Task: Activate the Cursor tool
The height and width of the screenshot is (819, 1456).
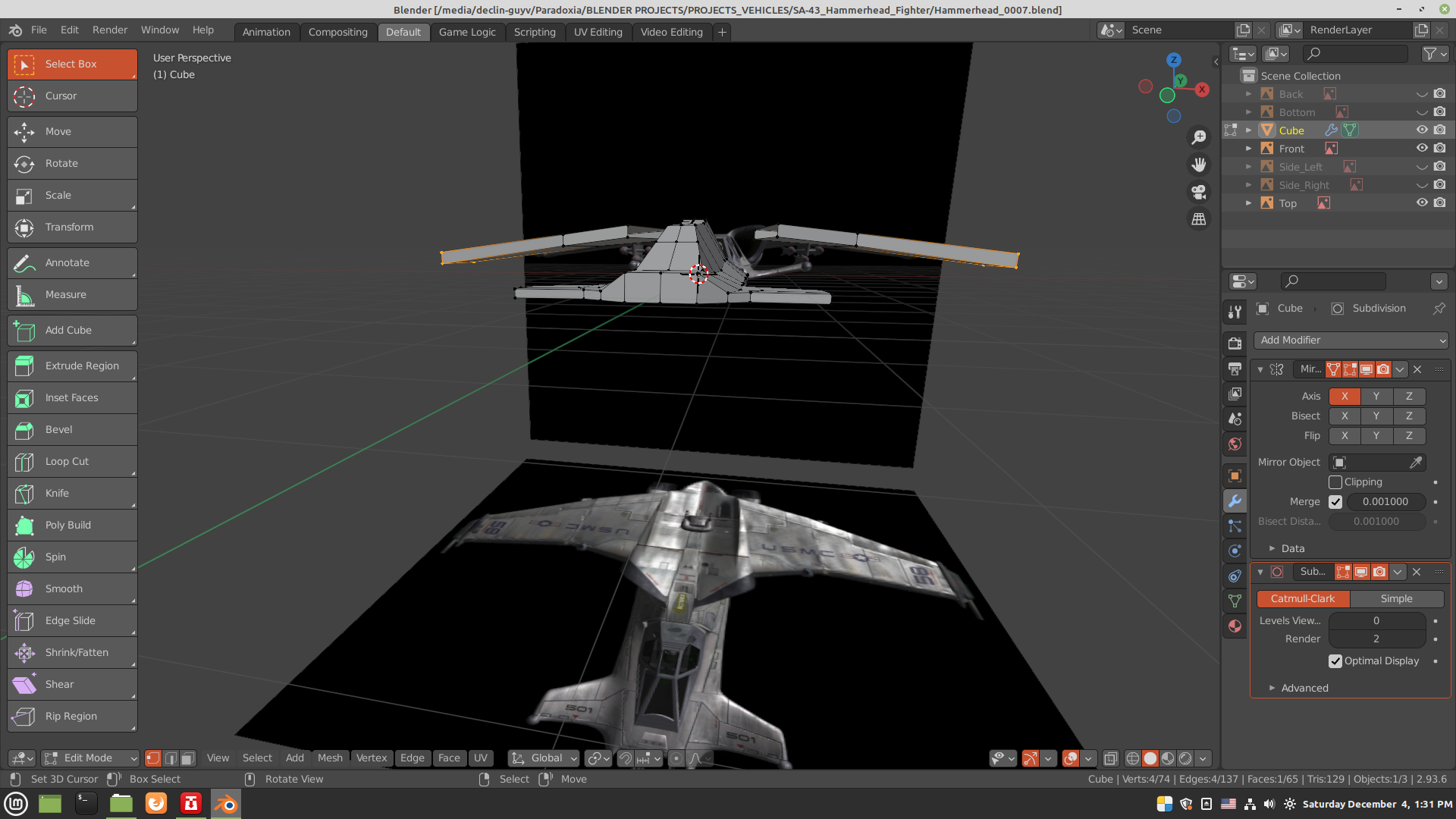Action: tap(72, 96)
